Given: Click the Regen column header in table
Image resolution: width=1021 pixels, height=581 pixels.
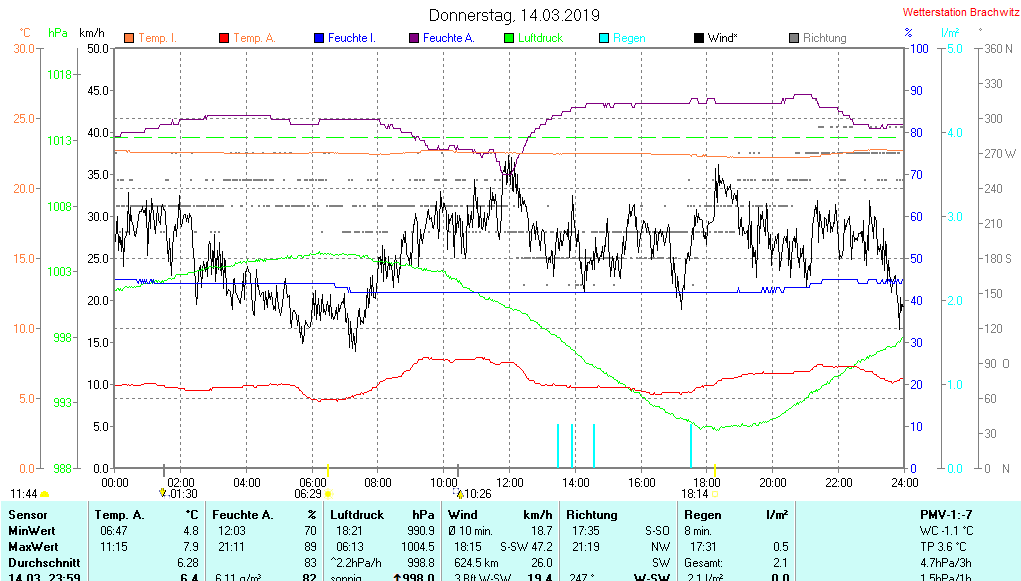Looking at the screenshot, I should click(x=703, y=514).
